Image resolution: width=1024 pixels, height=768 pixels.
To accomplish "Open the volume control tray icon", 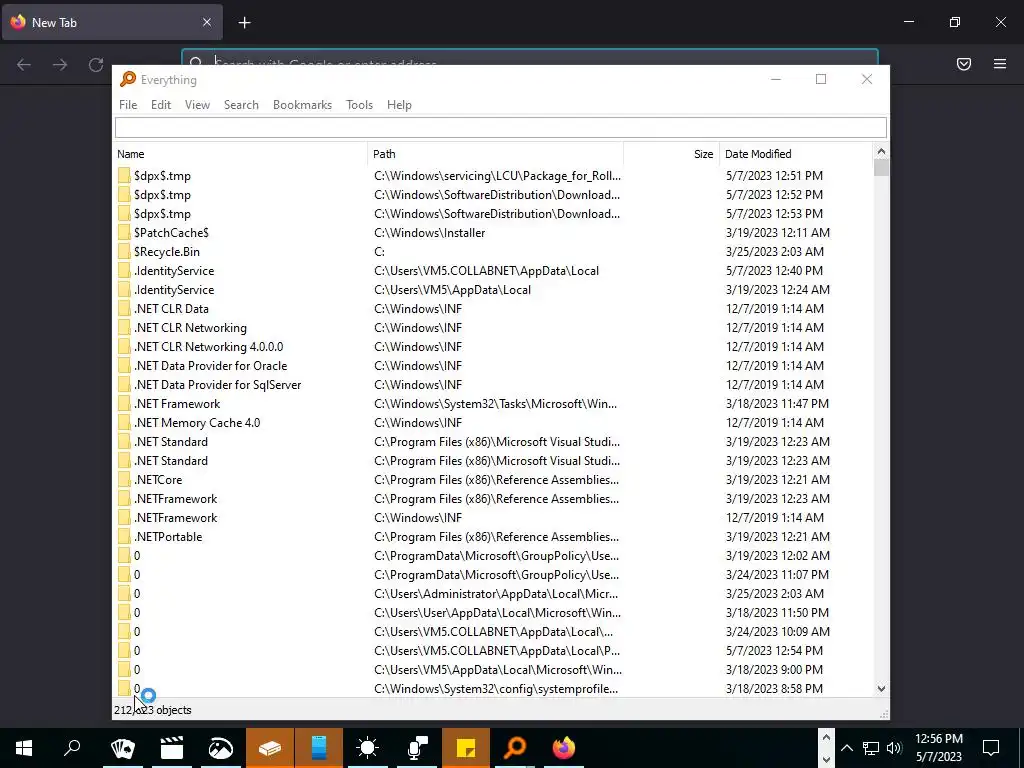I will click(894, 748).
